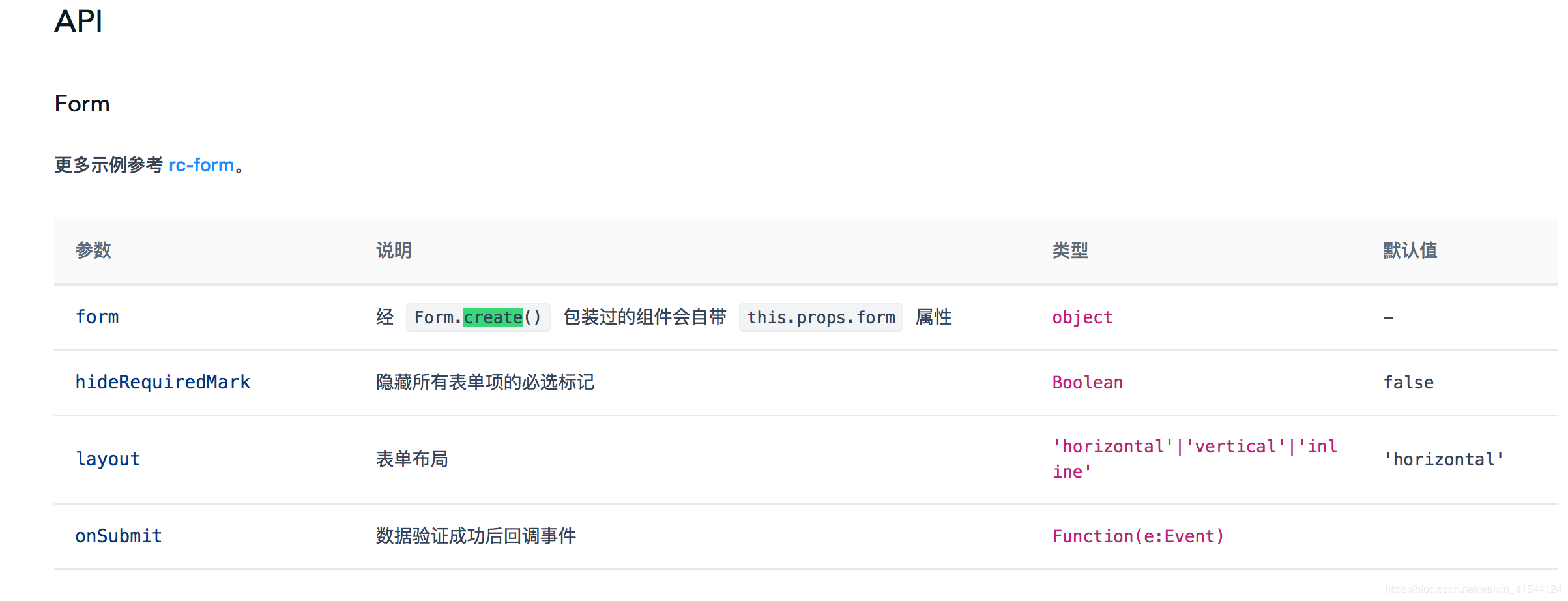Click the layout parameter name
This screenshot has width=1568, height=601.
click(x=108, y=460)
